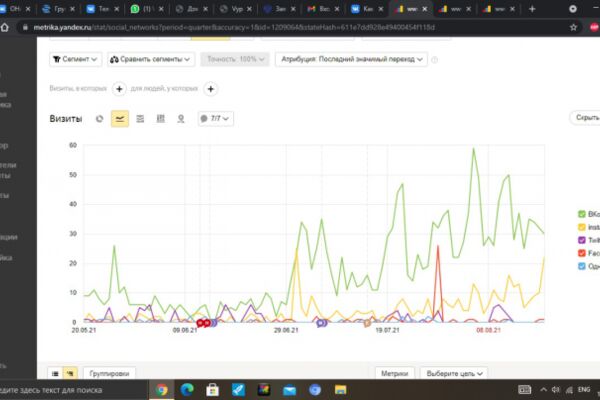Viewport: 600px width, 400px height.
Task: Click the Скрыть button
Action: pyautogui.click(x=585, y=118)
